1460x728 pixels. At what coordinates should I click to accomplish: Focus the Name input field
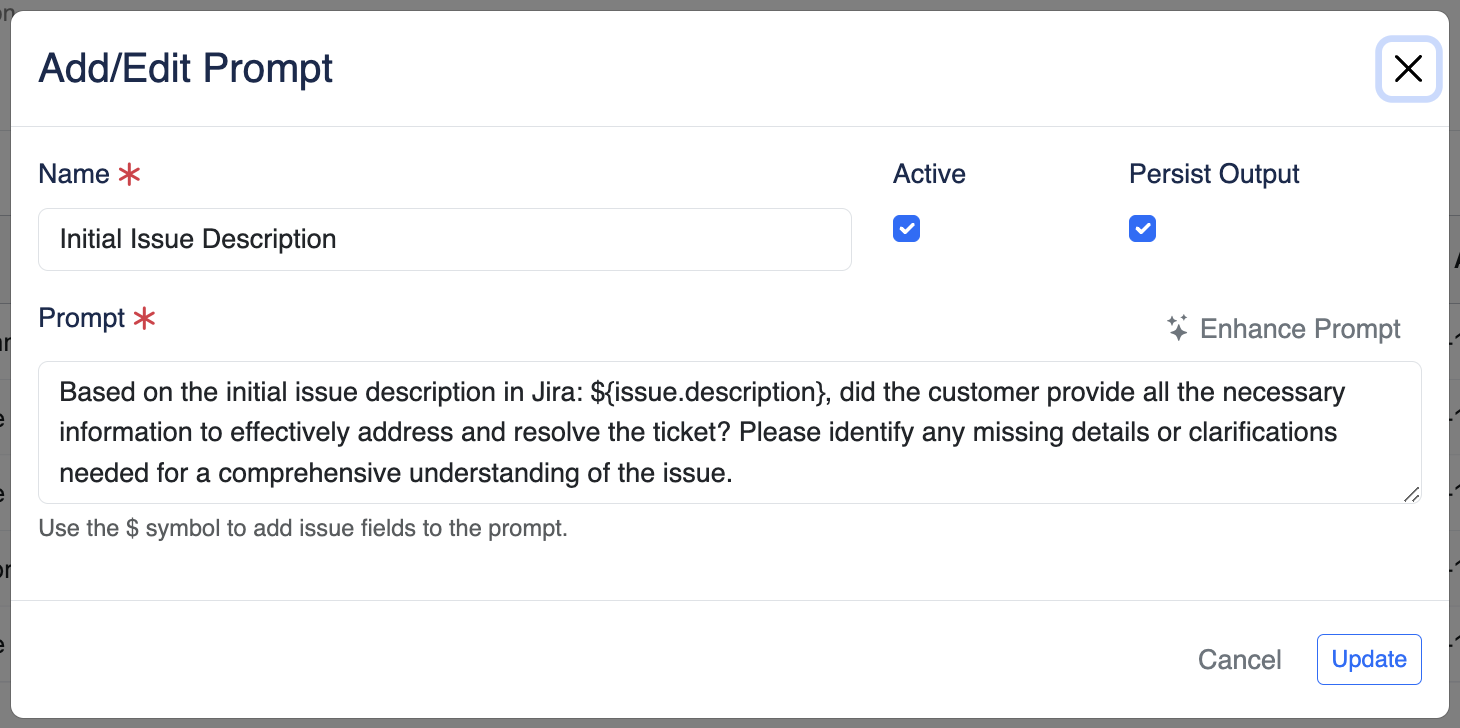tap(444, 240)
